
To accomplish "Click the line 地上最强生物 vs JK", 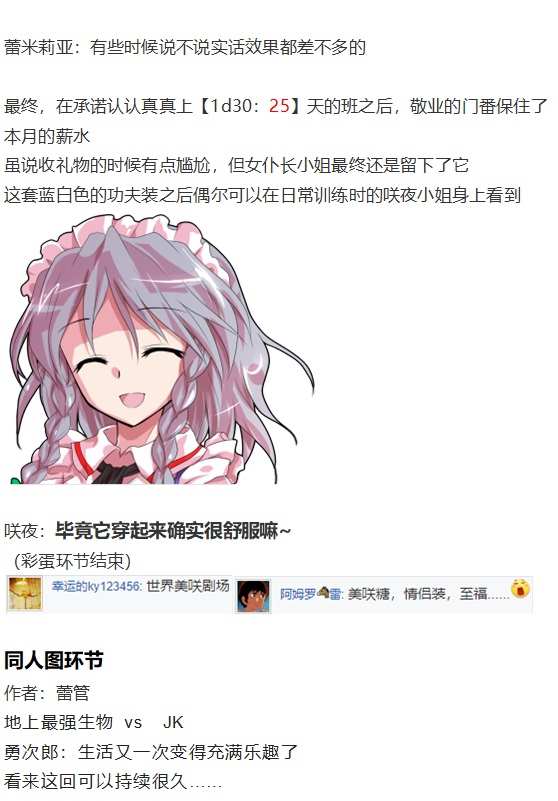I will coord(94,722).
